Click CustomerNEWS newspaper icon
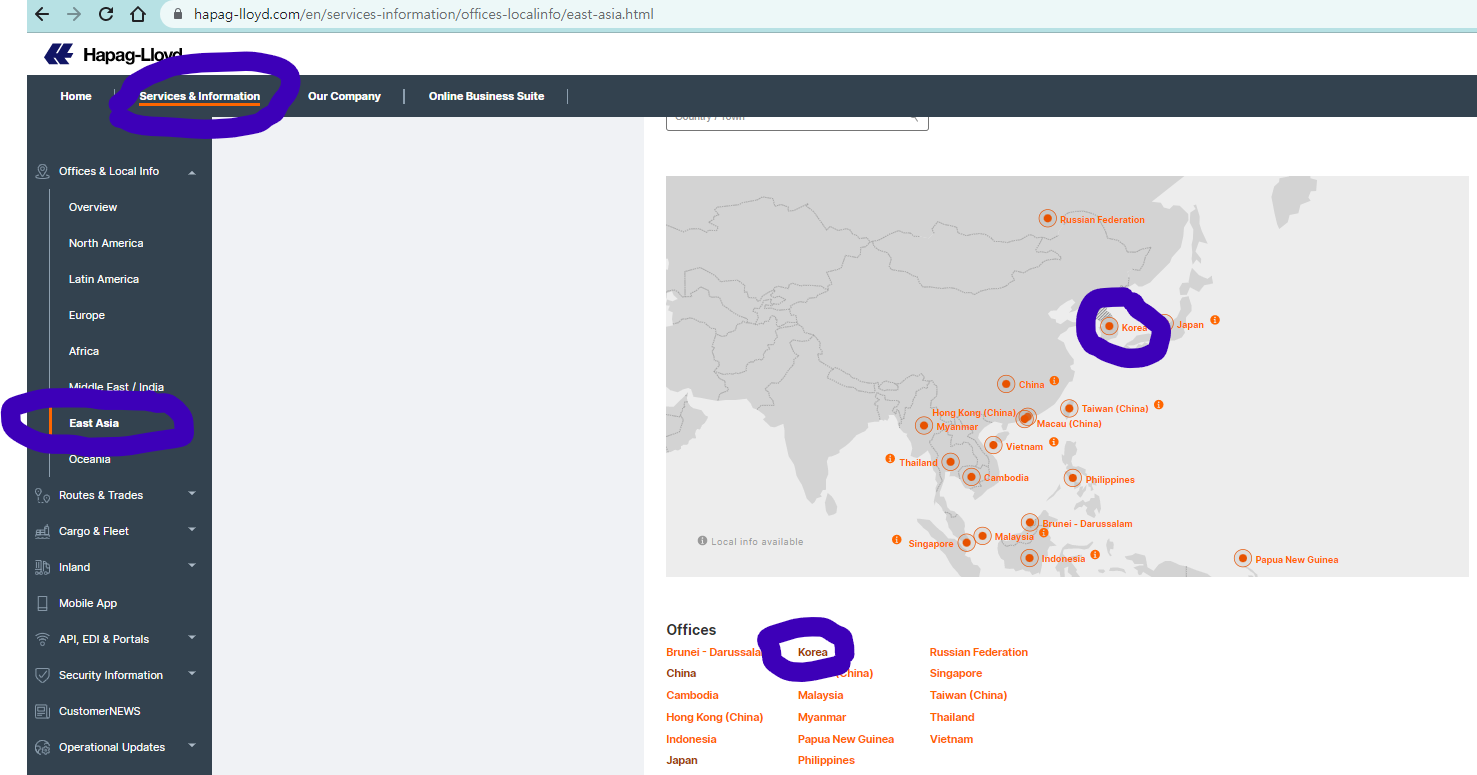 (x=42, y=711)
